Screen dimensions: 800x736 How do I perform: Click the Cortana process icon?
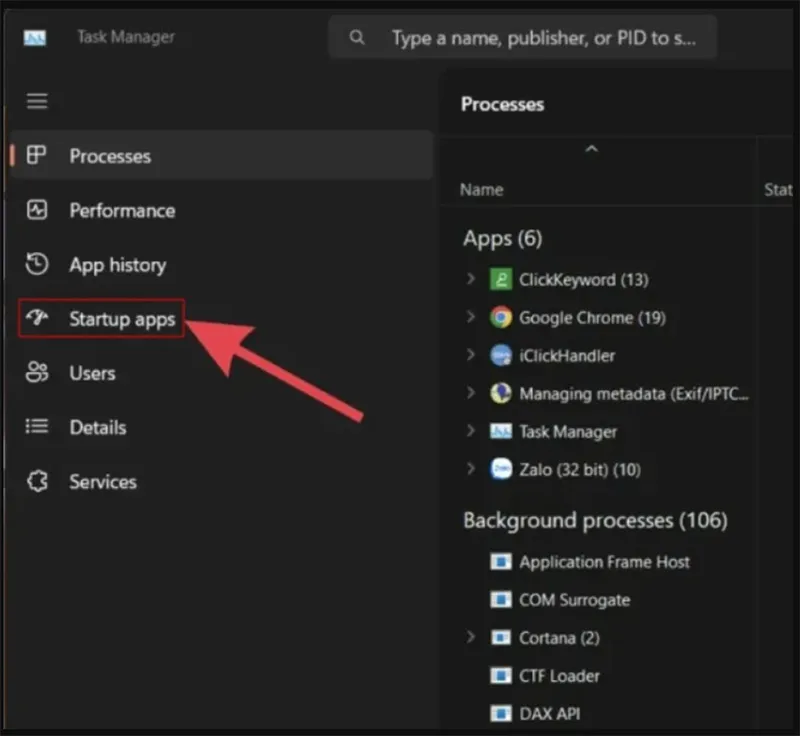pos(501,638)
